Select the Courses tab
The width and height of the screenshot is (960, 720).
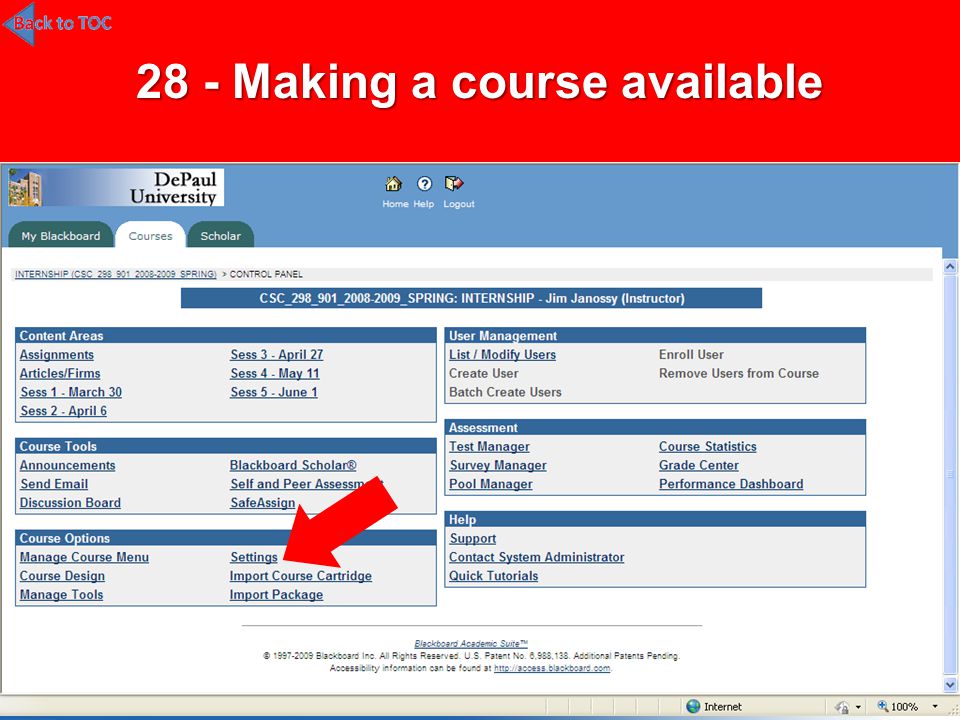(150, 236)
